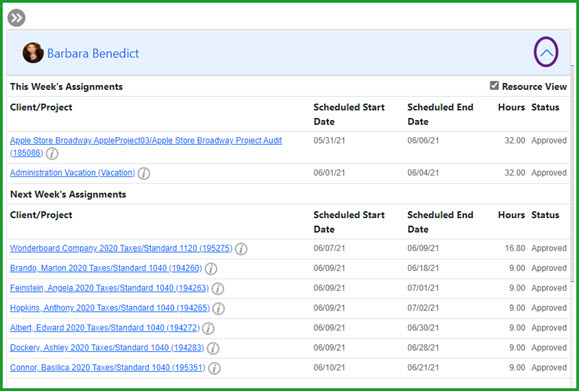
Task: Open Dockery, Ashley 2020 Taxes link
Action: (x=107, y=348)
